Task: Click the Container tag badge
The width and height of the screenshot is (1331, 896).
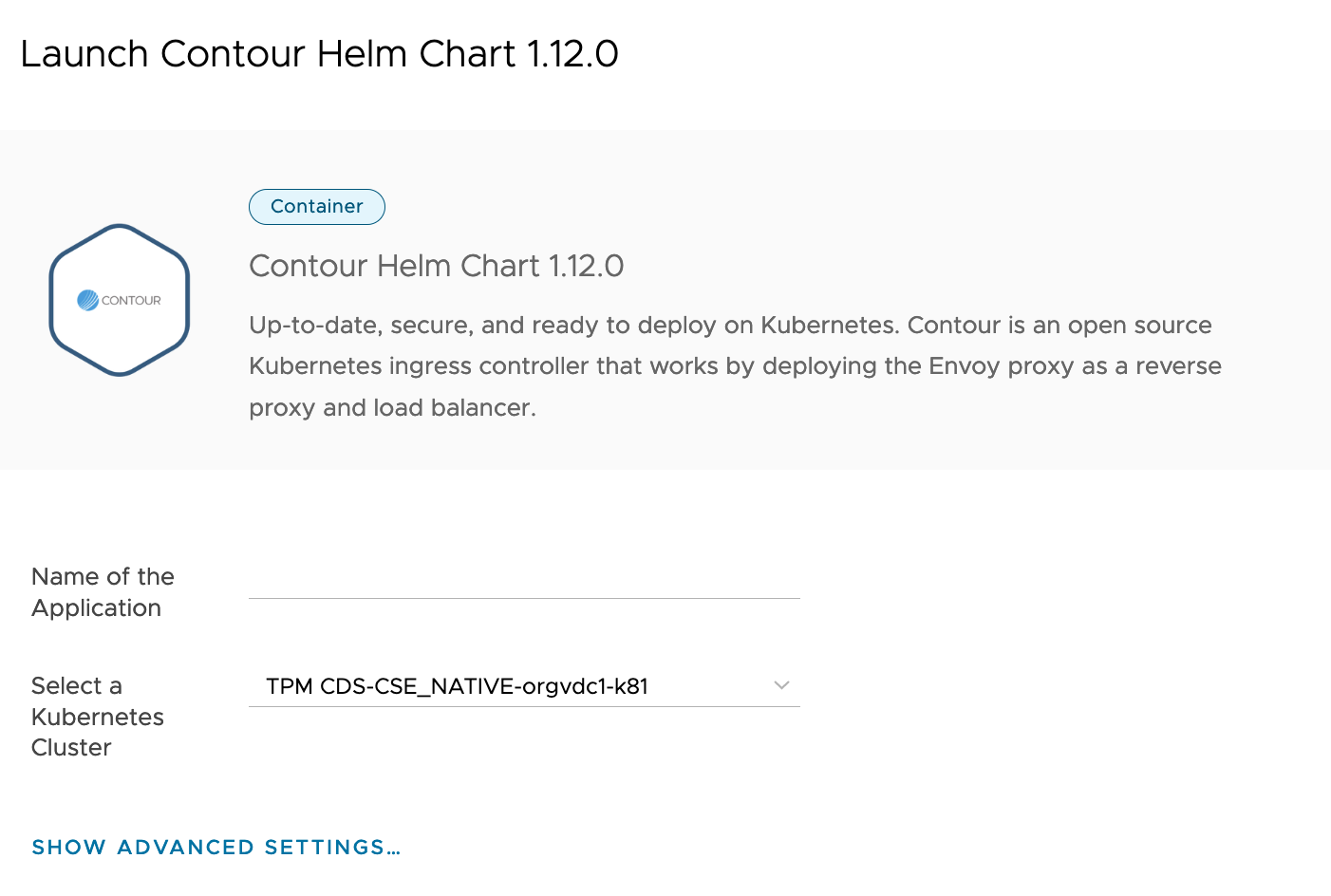Action: click(317, 207)
